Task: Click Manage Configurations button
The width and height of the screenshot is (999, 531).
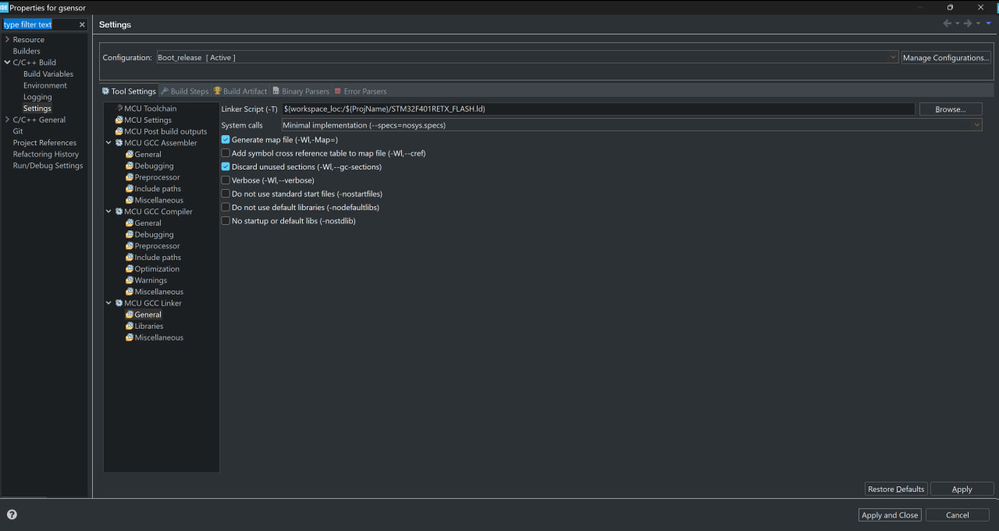Action: coord(945,57)
